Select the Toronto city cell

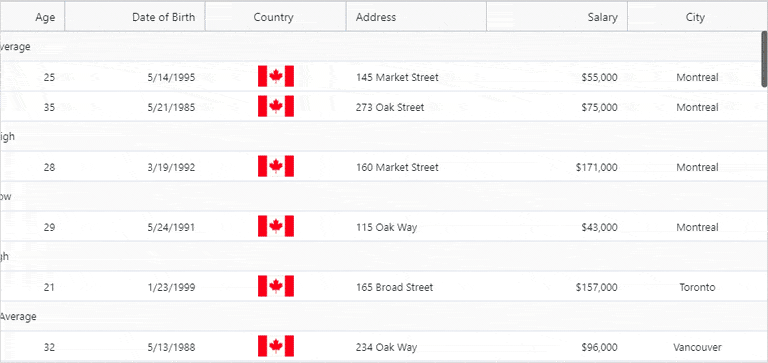tap(697, 287)
